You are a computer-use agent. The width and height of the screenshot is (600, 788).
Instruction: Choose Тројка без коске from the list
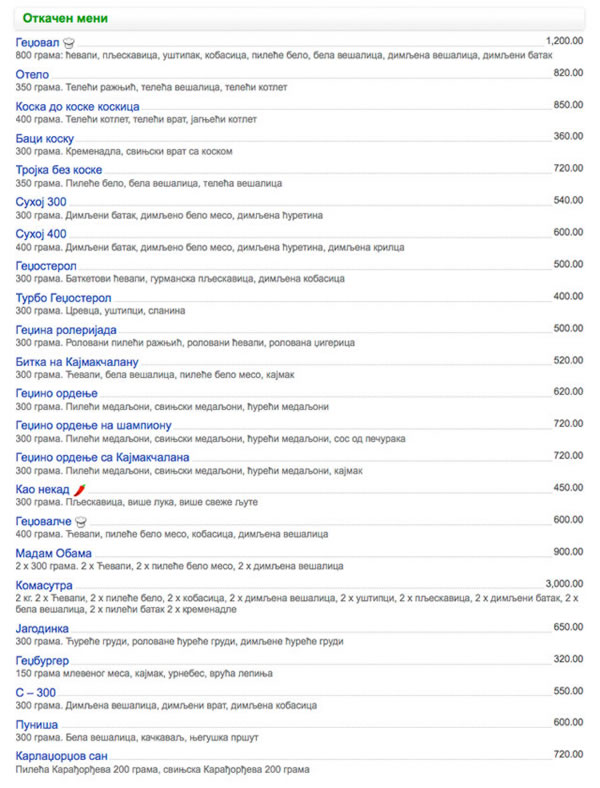coord(59,170)
